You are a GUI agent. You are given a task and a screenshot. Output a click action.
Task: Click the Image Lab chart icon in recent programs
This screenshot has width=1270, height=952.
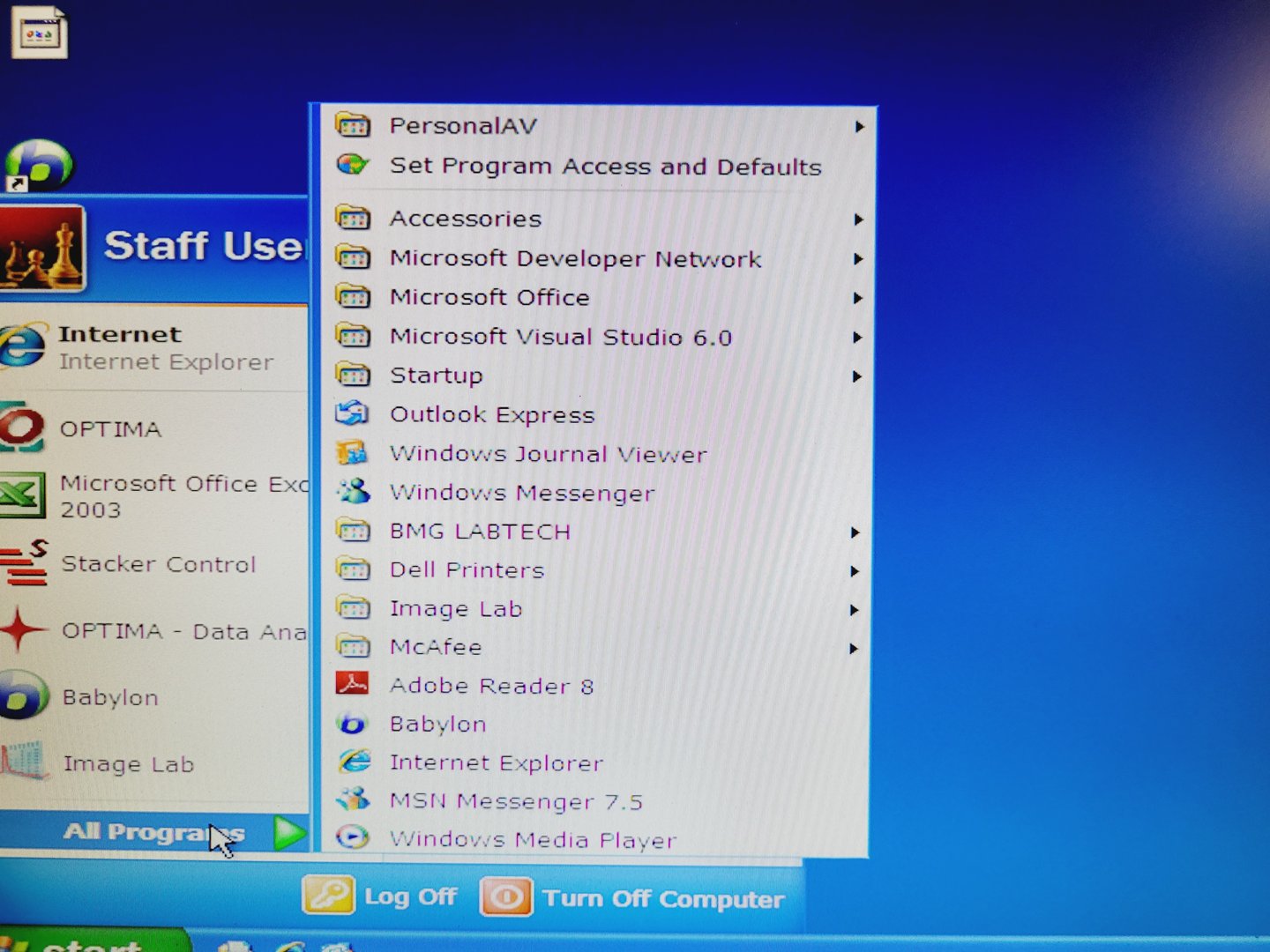pyautogui.click(x=23, y=762)
